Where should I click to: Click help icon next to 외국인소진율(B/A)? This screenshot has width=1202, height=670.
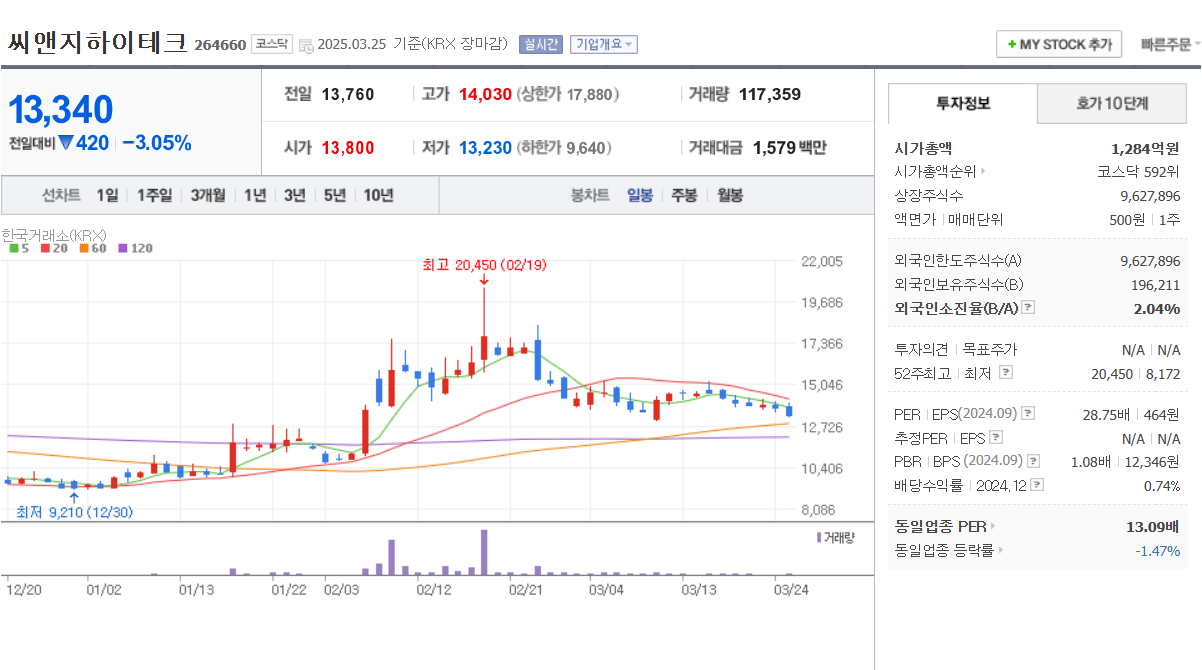point(1028,308)
